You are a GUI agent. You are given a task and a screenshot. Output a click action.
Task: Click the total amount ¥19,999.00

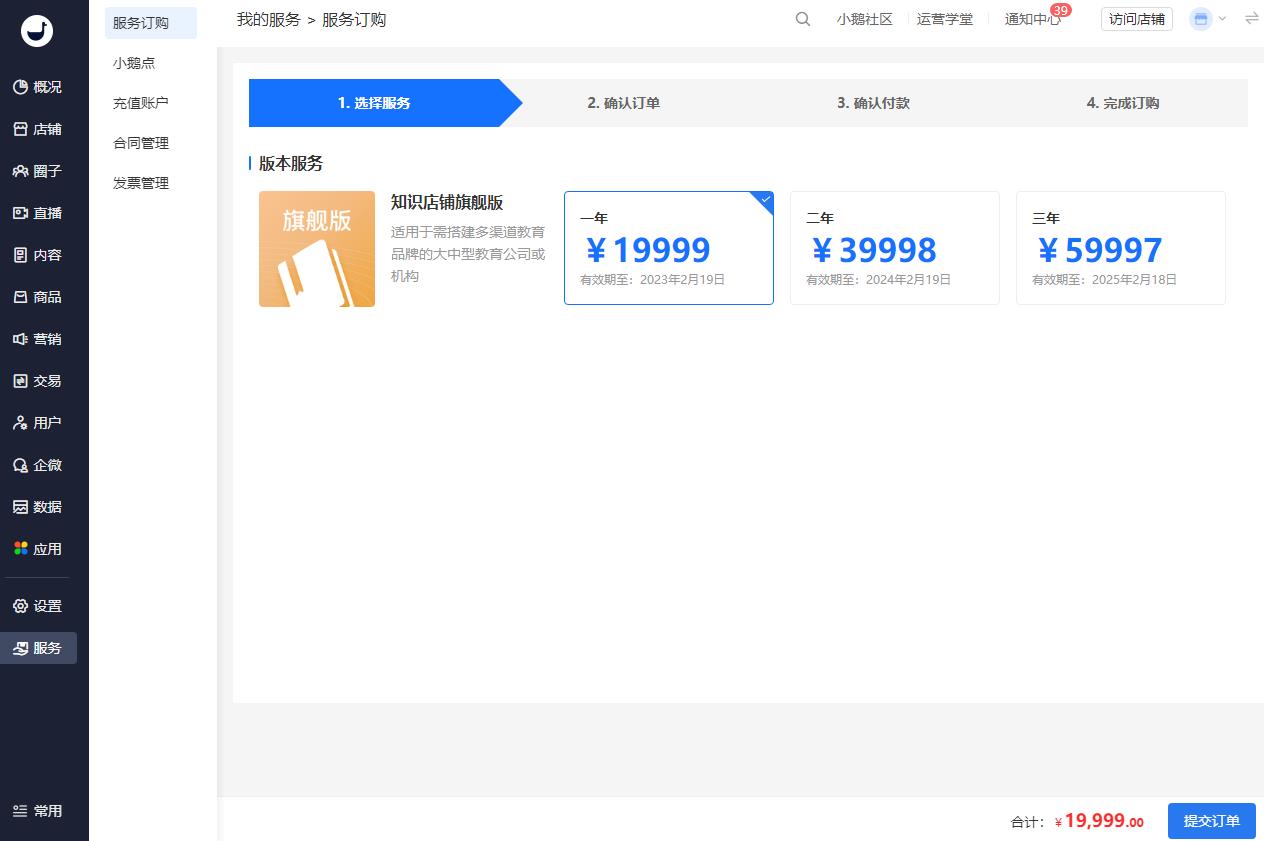click(1099, 821)
